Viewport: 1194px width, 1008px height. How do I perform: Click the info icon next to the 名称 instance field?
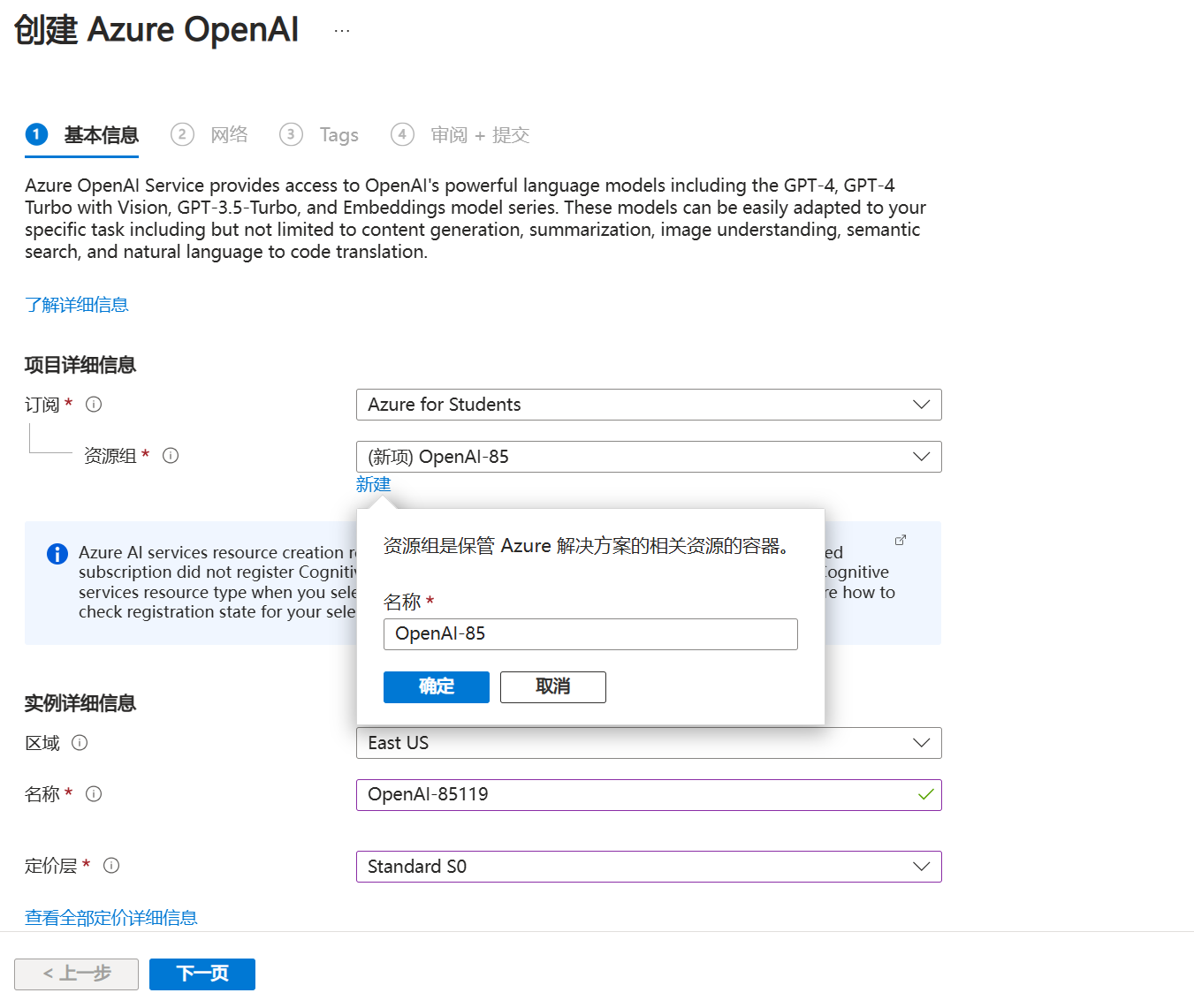click(94, 794)
